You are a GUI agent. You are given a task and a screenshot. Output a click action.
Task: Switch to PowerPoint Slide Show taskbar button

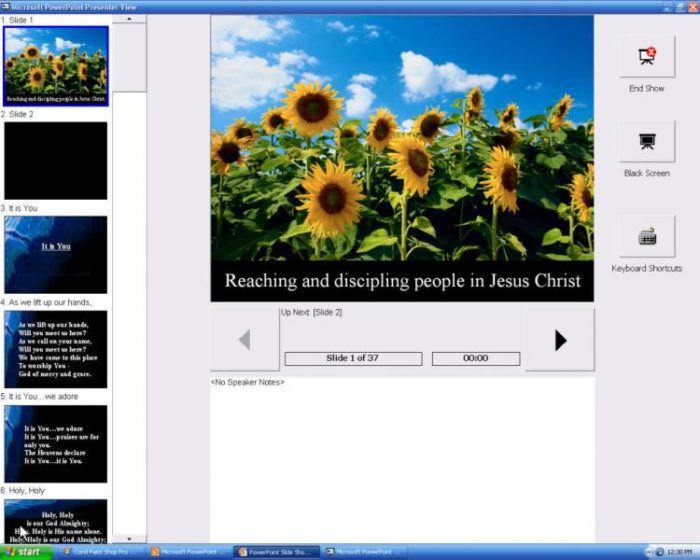click(x=276, y=552)
